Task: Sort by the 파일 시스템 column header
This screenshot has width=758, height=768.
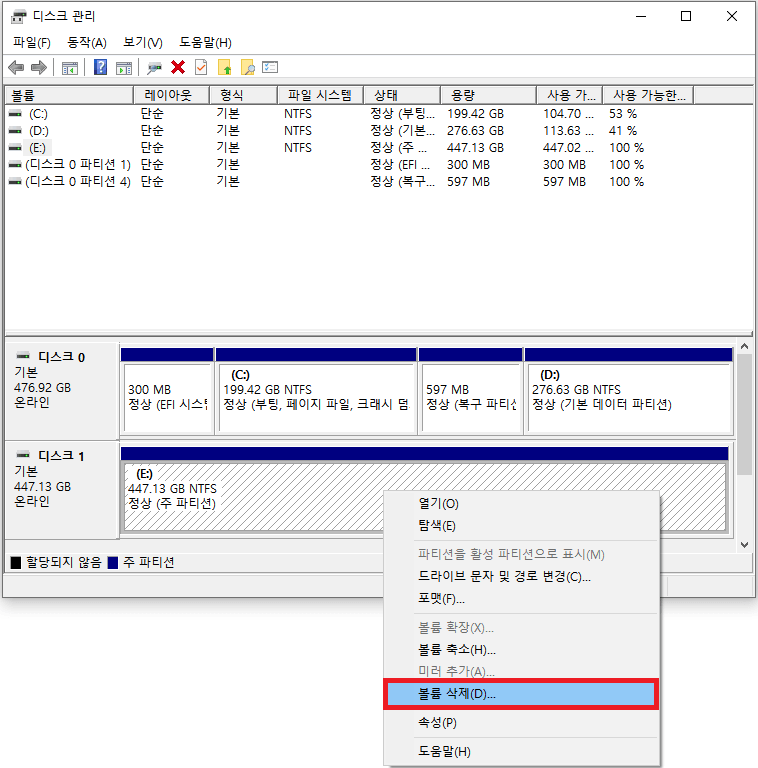Action: coord(320,95)
